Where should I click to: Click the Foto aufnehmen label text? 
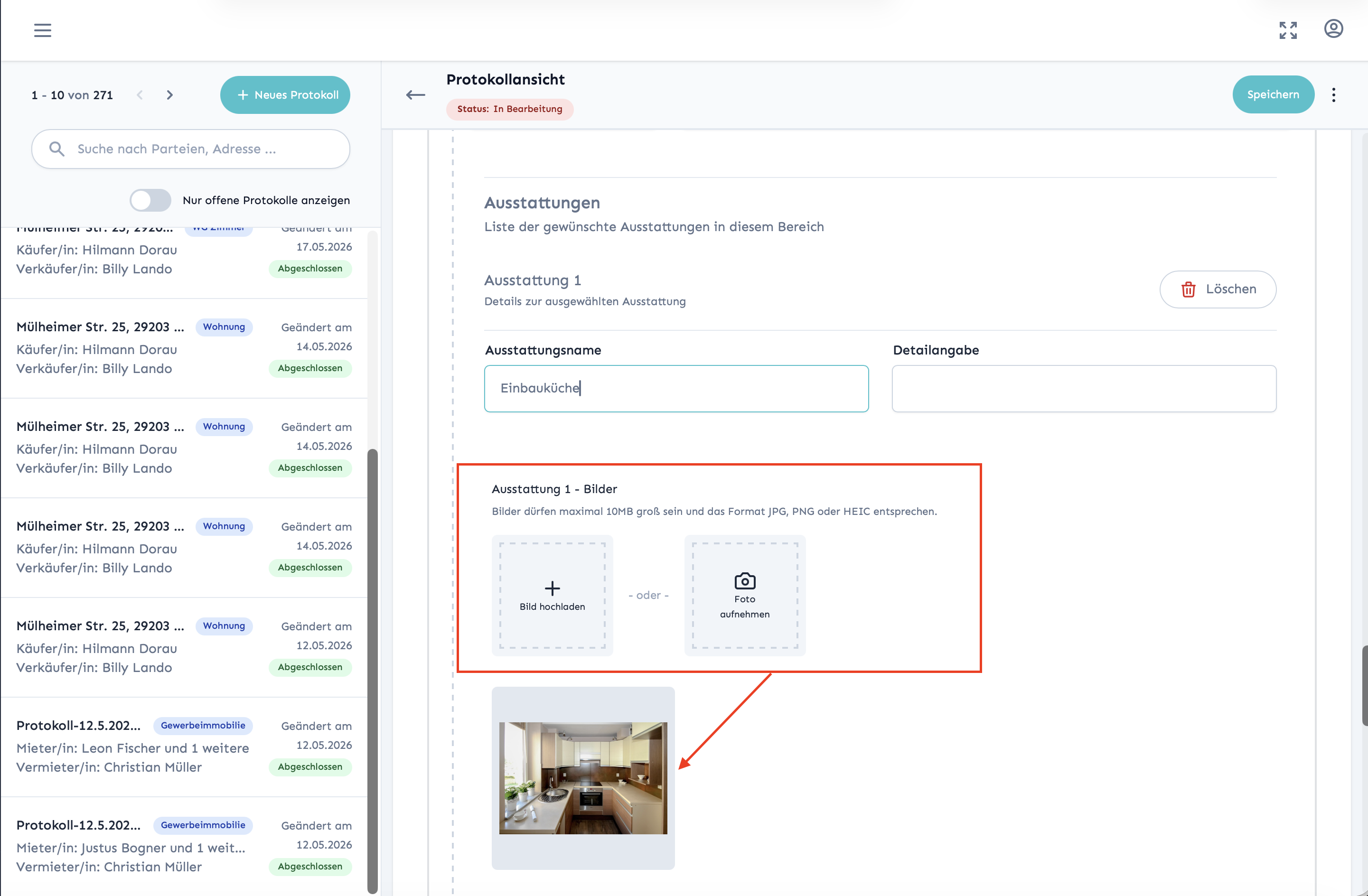(x=745, y=607)
